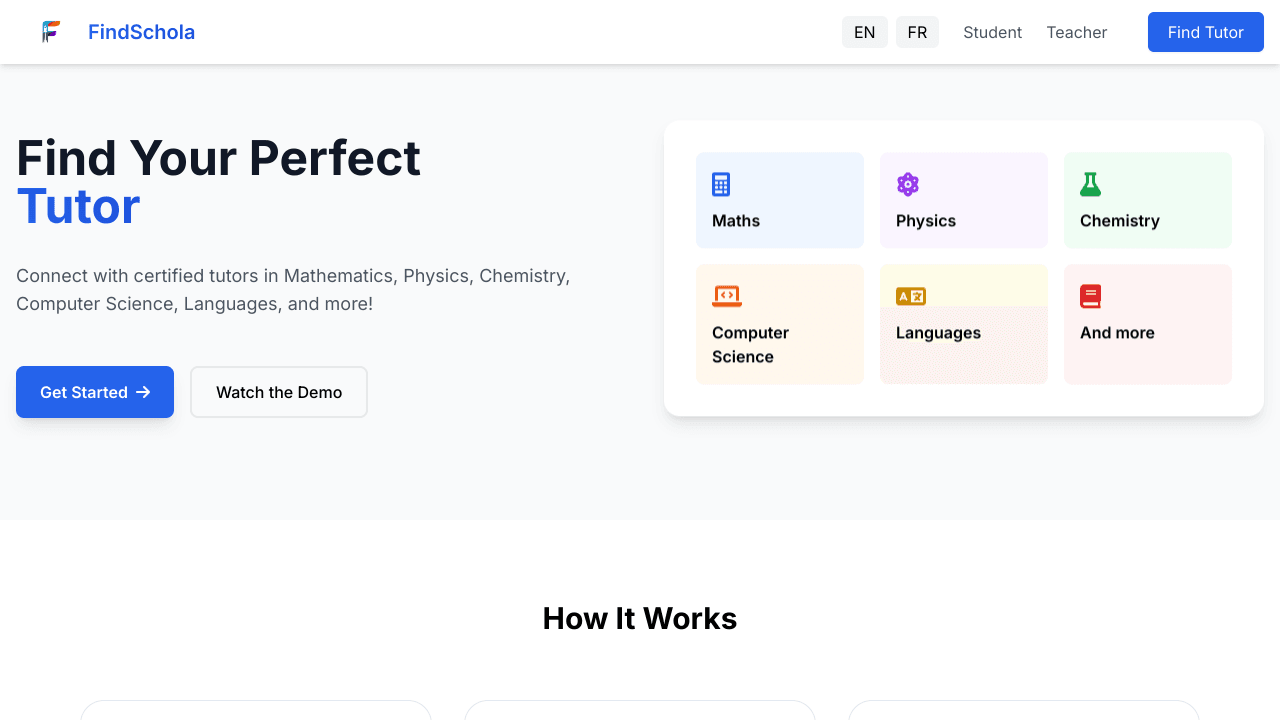The height and width of the screenshot is (720, 1280).
Task: Click the Languages translate icon
Action: pyautogui.click(x=911, y=296)
